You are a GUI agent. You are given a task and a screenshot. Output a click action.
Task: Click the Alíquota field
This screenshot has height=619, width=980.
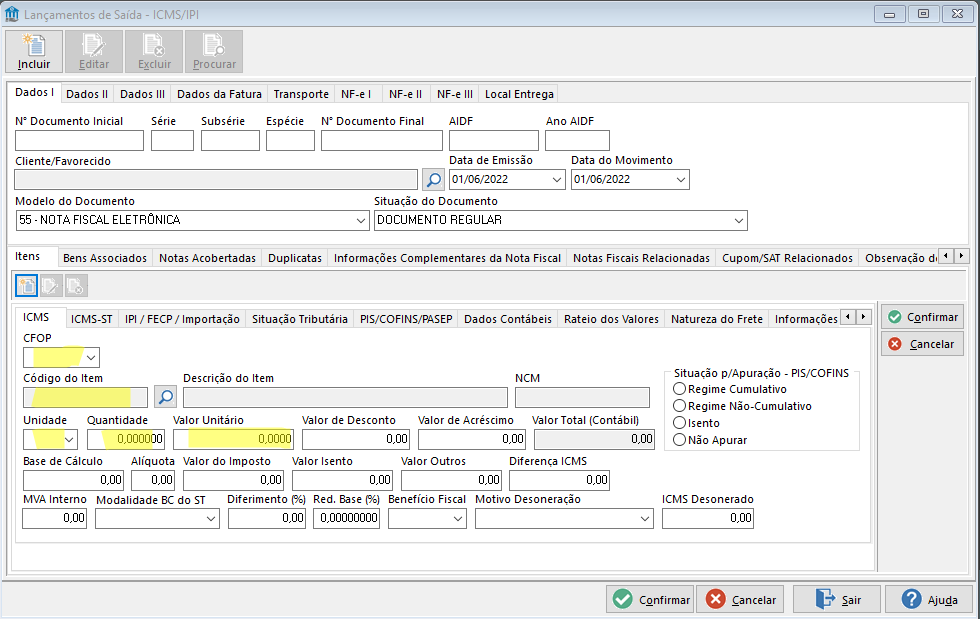(153, 480)
